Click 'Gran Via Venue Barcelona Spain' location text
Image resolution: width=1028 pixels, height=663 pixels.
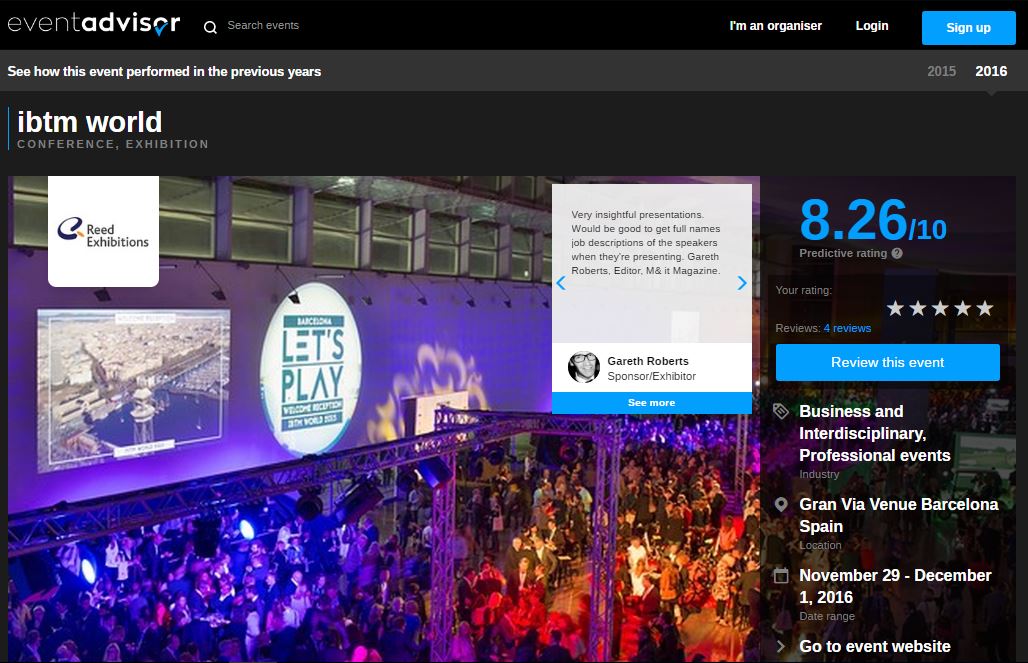[898, 515]
